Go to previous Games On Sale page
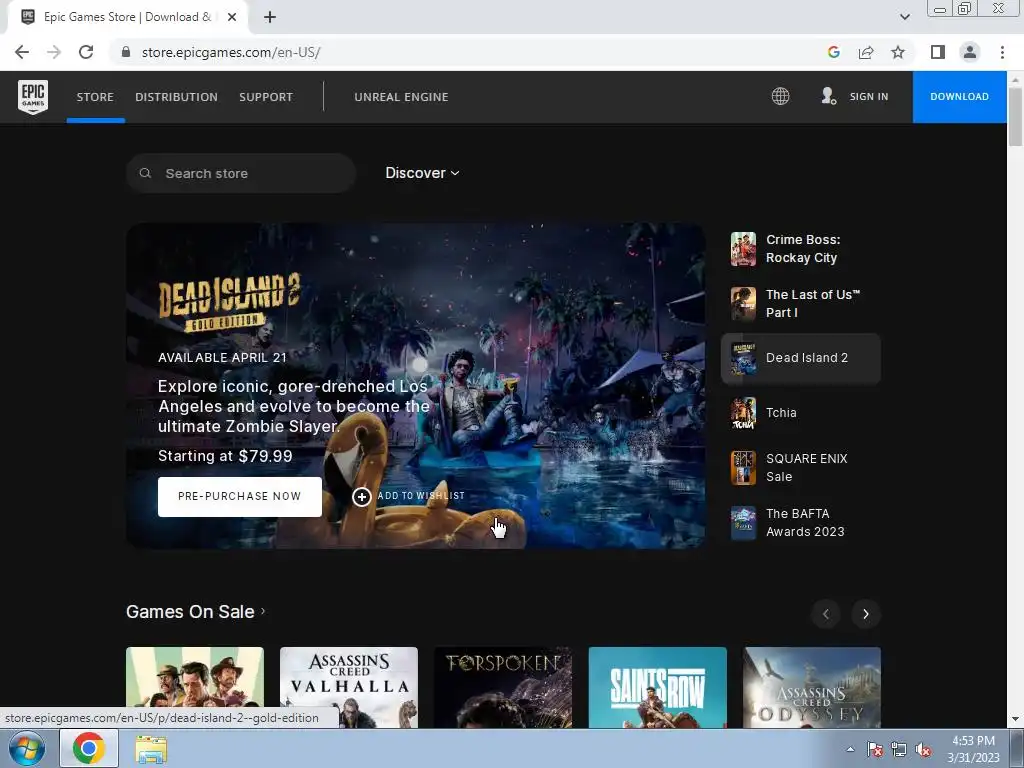Viewport: 1024px width, 768px height. pos(825,614)
